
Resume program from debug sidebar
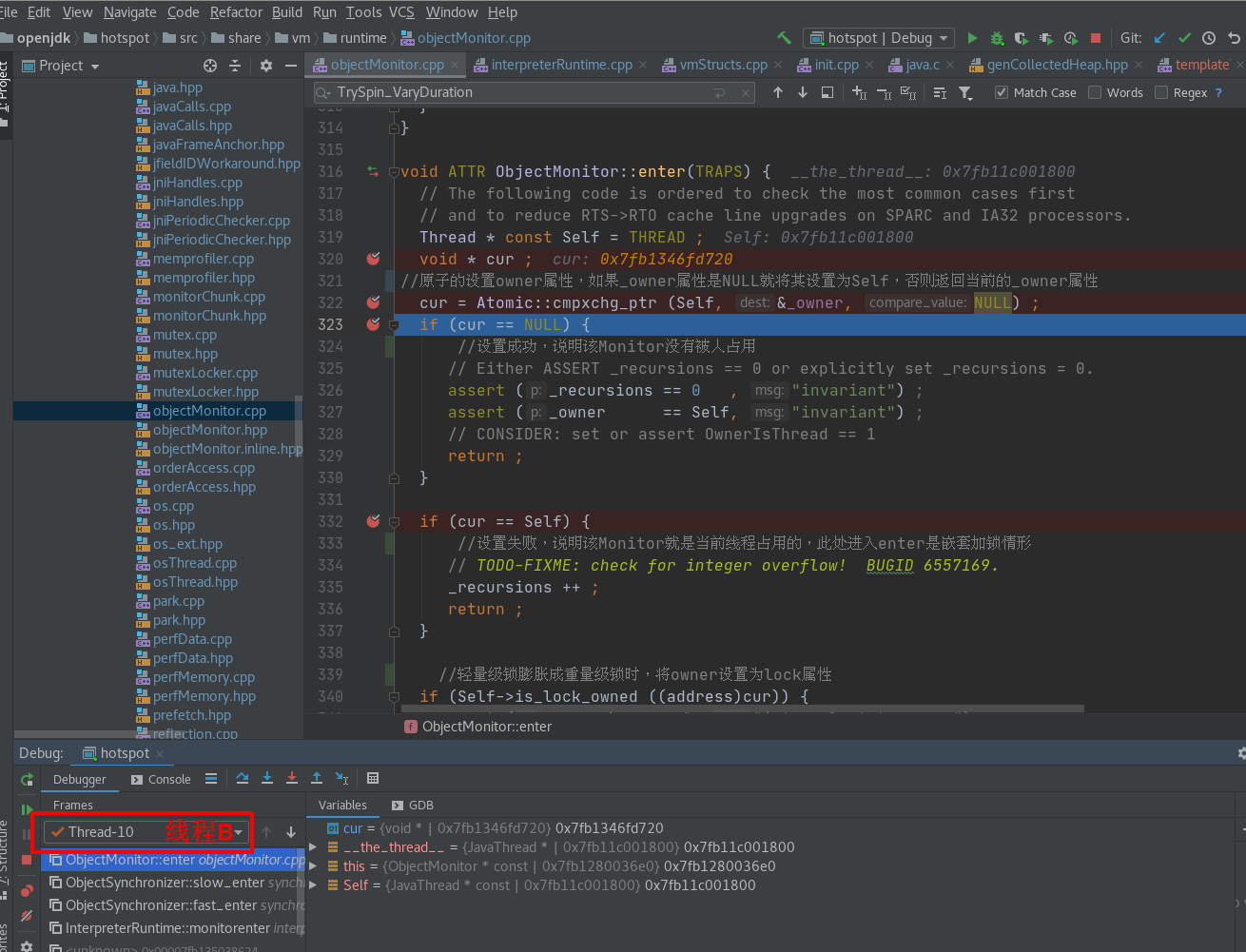(27, 810)
